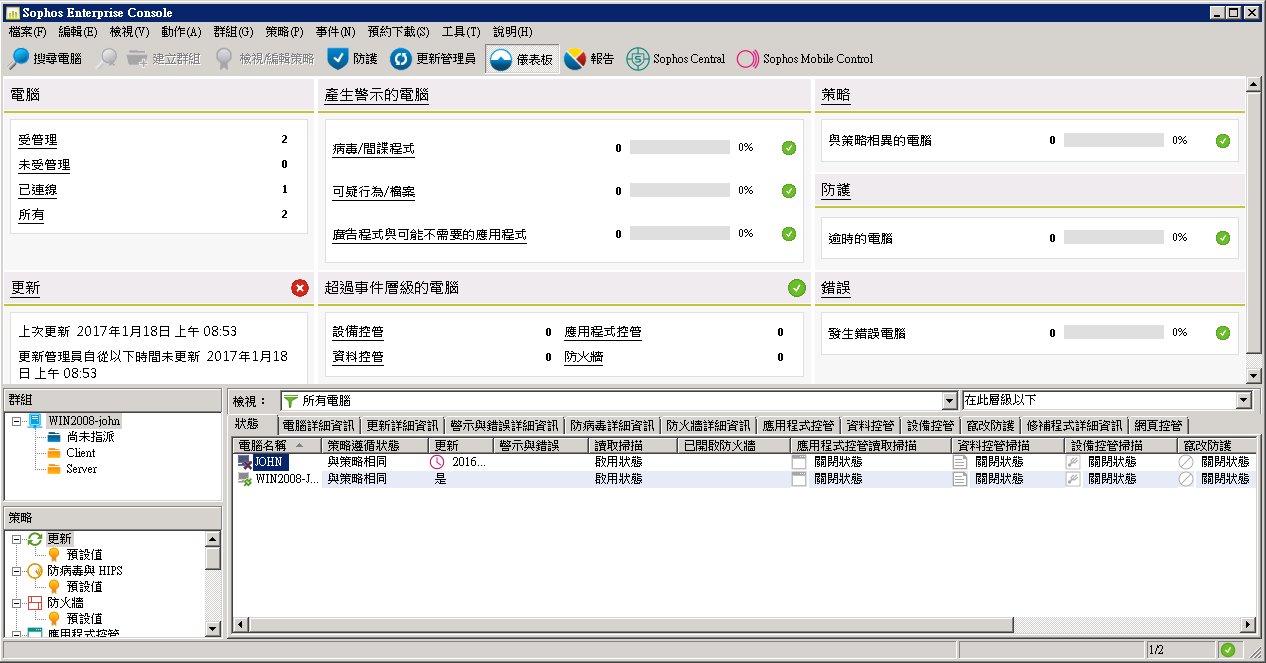Open the 動作(A) menu

[x=181, y=32]
